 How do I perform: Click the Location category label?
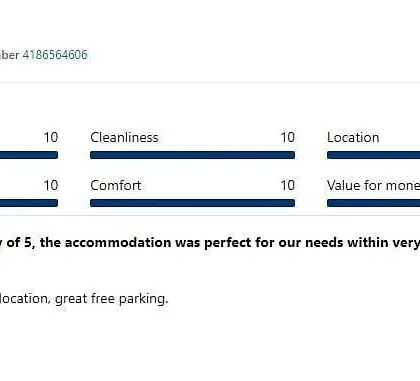(x=353, y=137)
